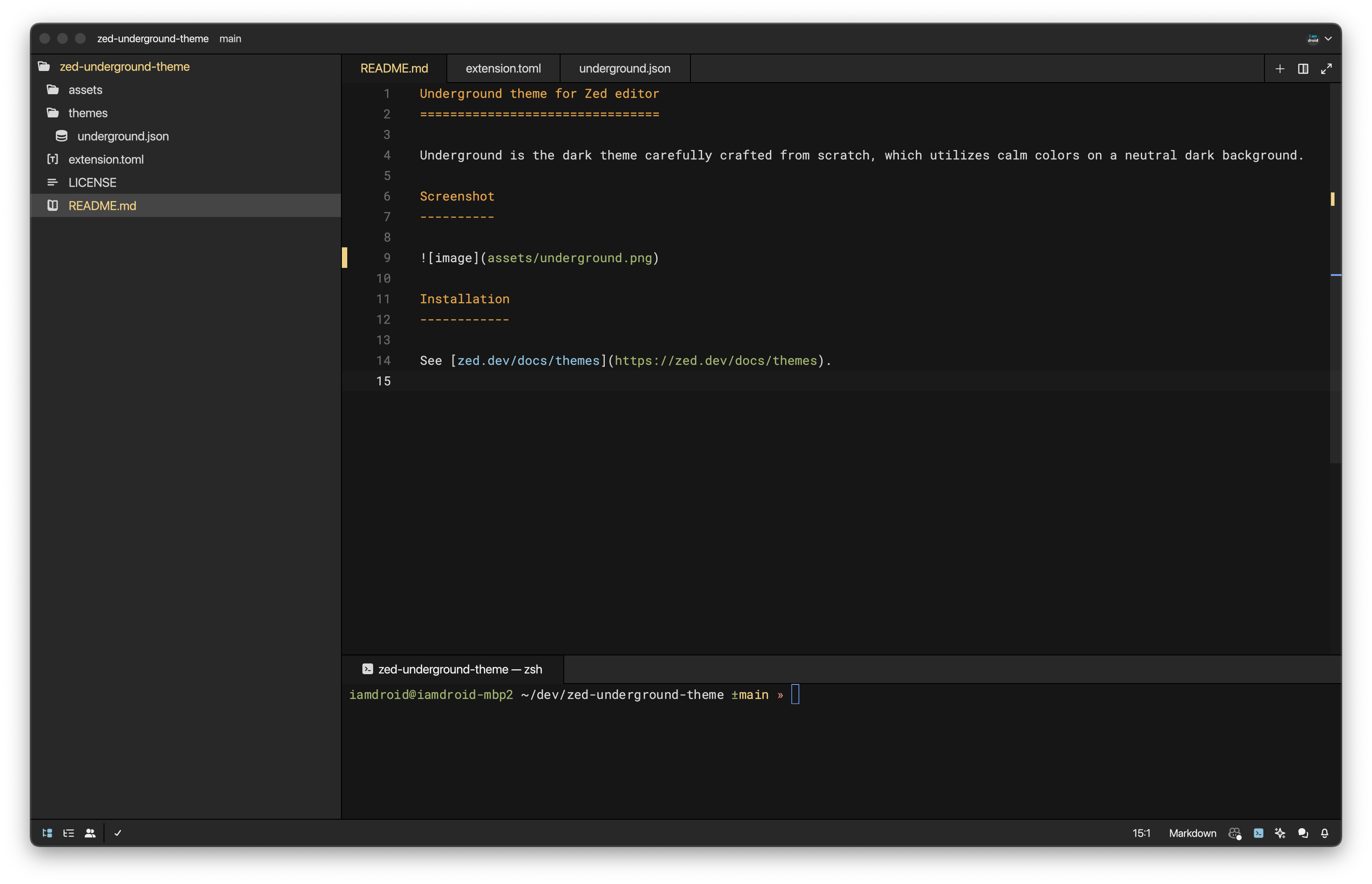Open the Copilot status icon

click(1235, 833)
